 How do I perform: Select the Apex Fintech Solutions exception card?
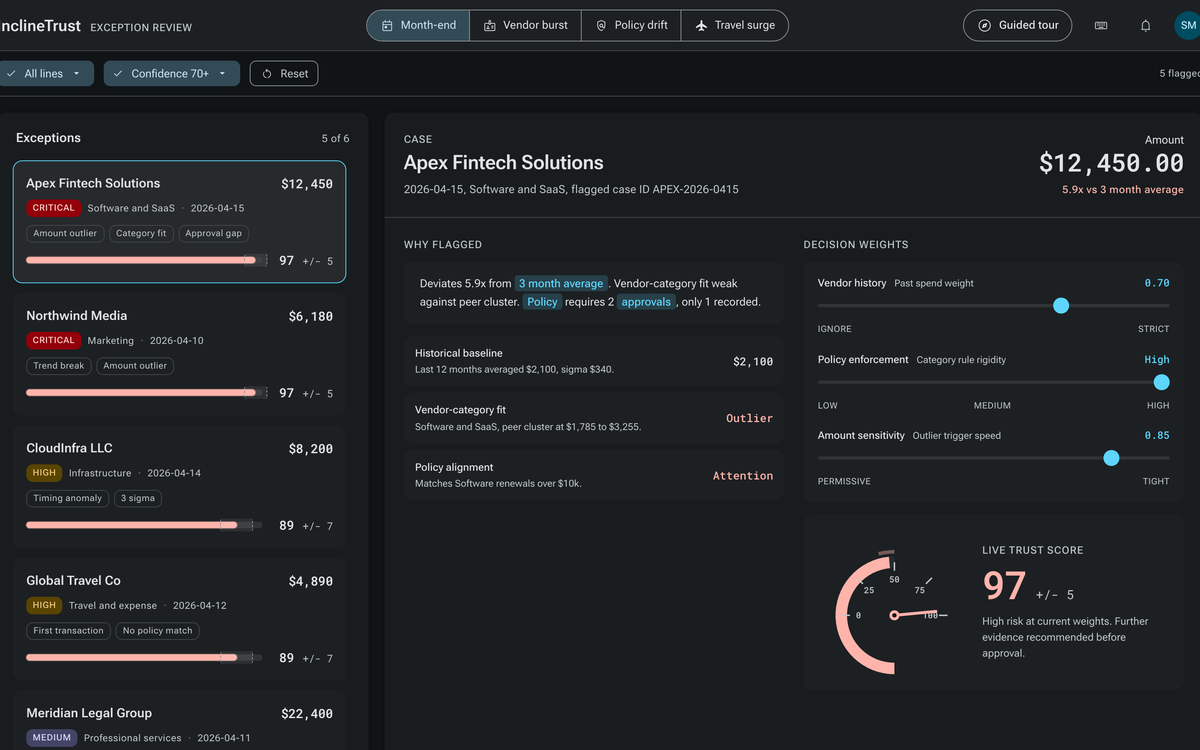click(180, 221)
